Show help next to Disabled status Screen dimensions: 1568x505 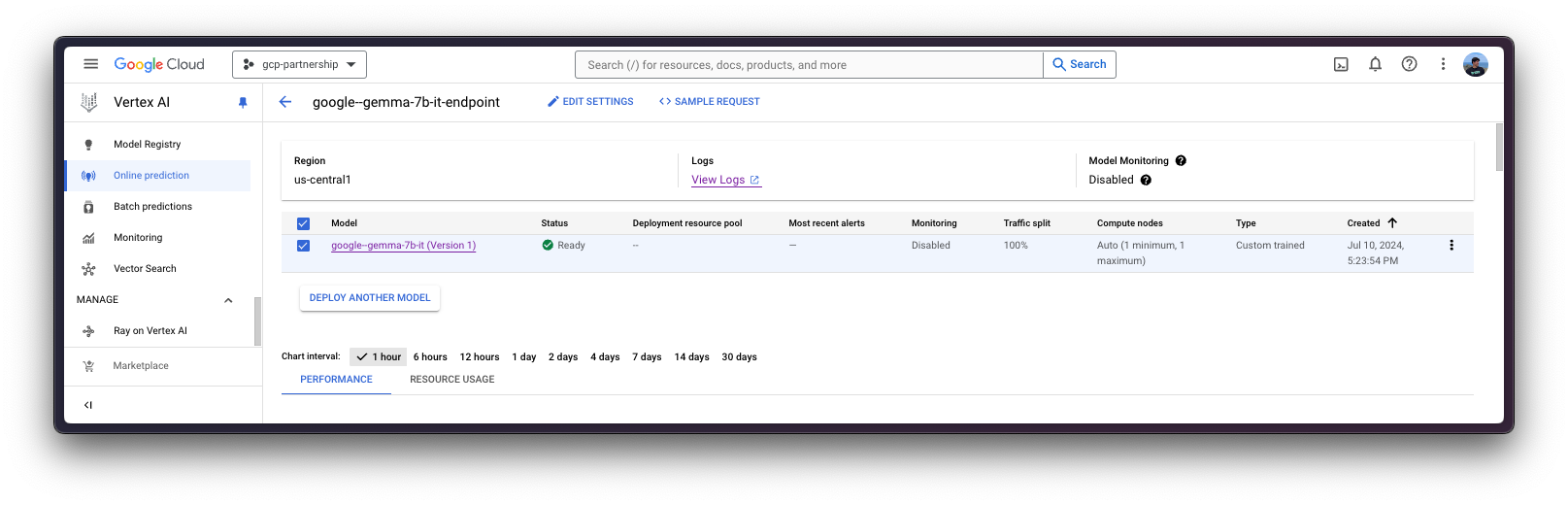point(1146,180)
